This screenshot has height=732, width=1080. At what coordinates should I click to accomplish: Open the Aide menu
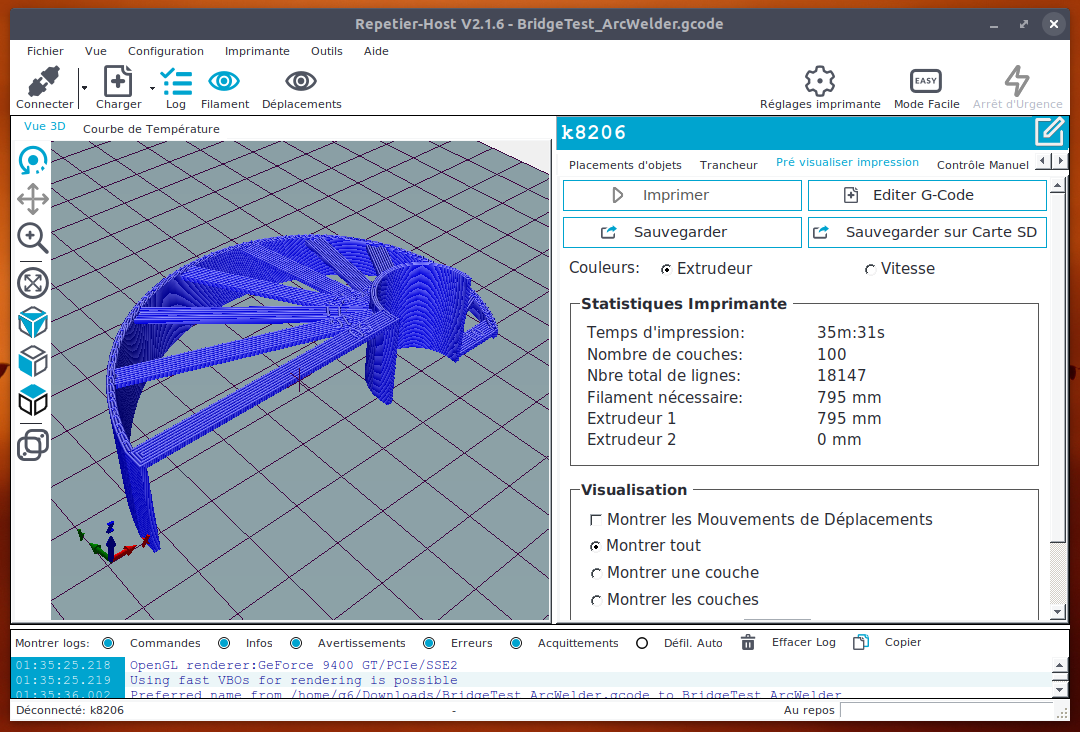pos(376,51)
